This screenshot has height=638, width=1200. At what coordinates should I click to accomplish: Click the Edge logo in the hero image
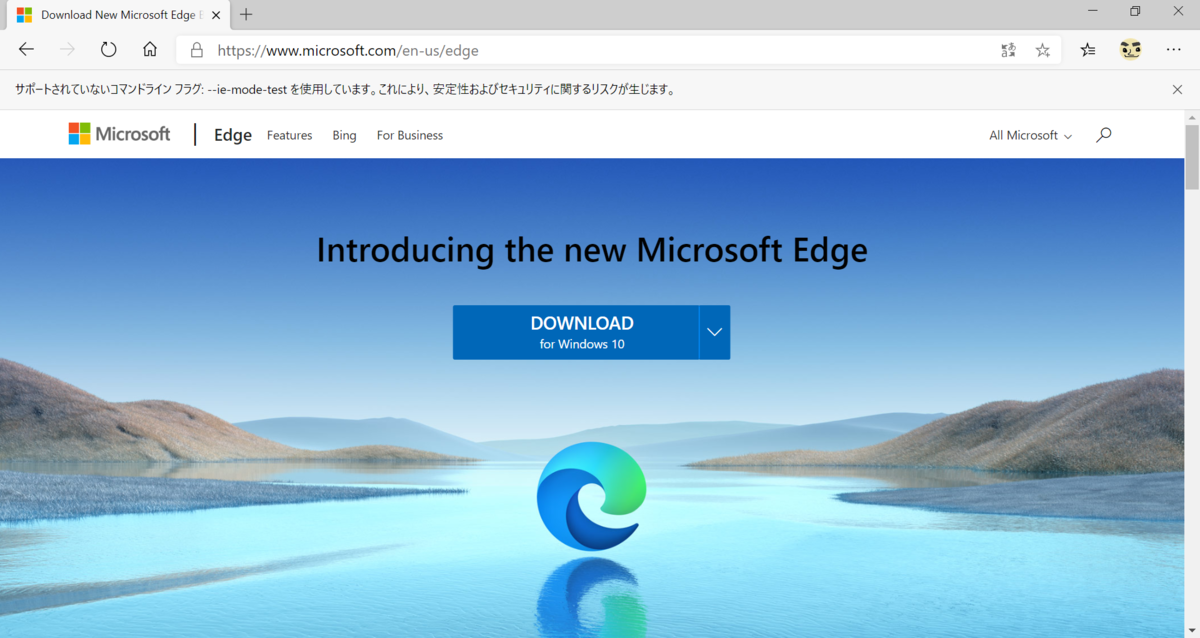(x=590, y=496)
